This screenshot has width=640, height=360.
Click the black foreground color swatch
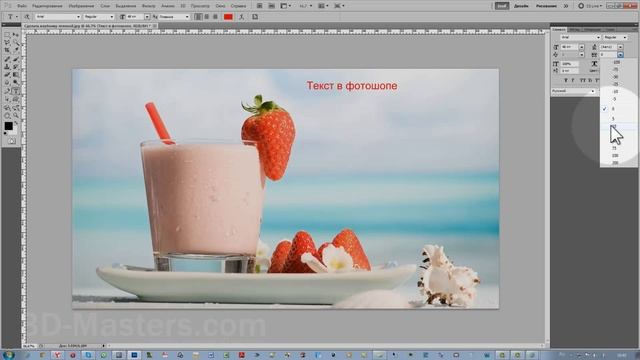9,126
